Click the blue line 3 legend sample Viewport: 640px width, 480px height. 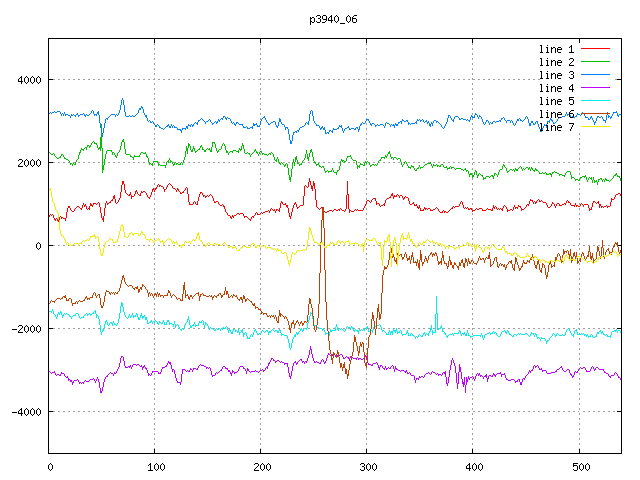coord(596,75)
